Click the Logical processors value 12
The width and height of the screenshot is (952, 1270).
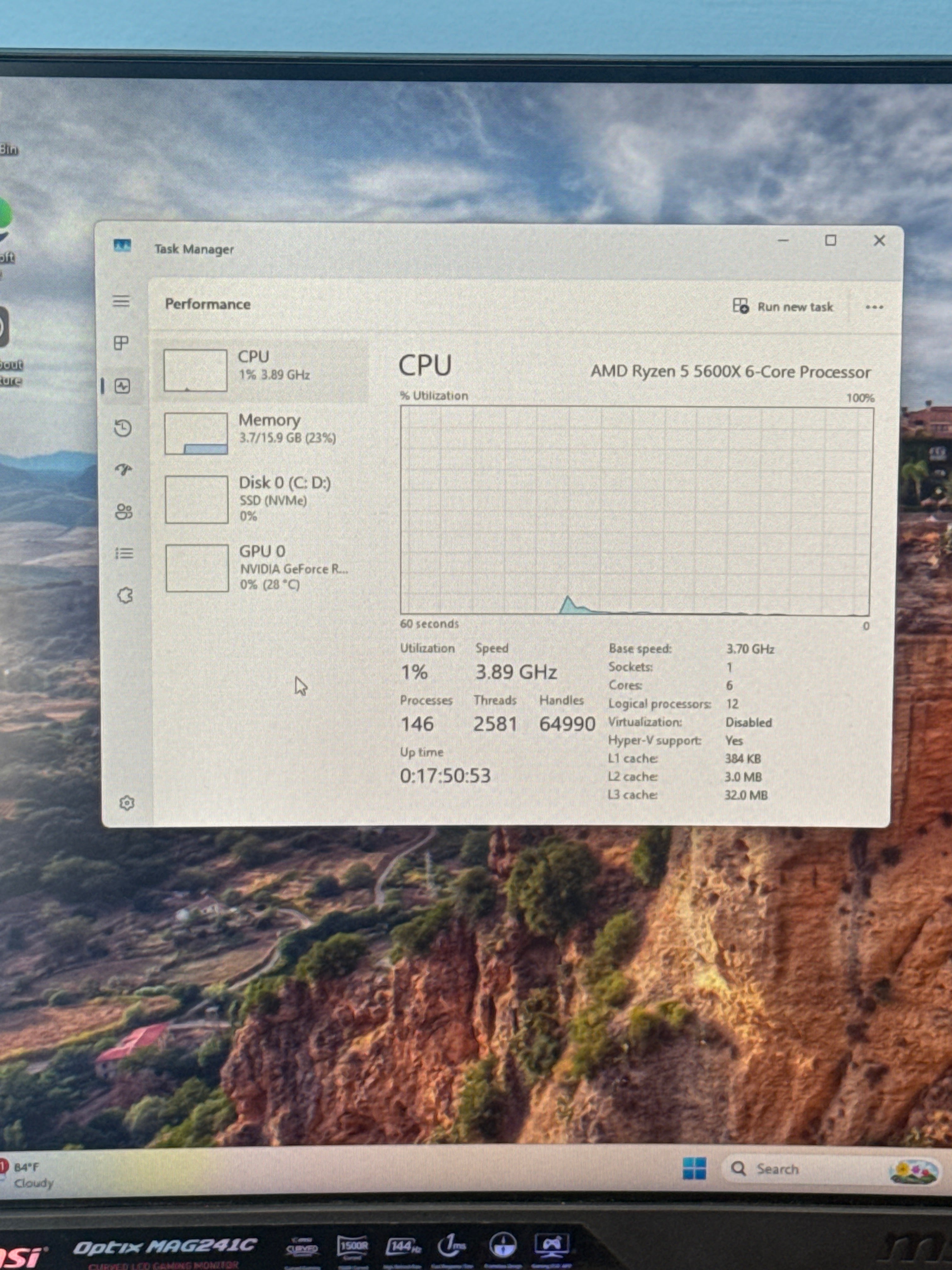pyautogui.click(x=732, y=704)
